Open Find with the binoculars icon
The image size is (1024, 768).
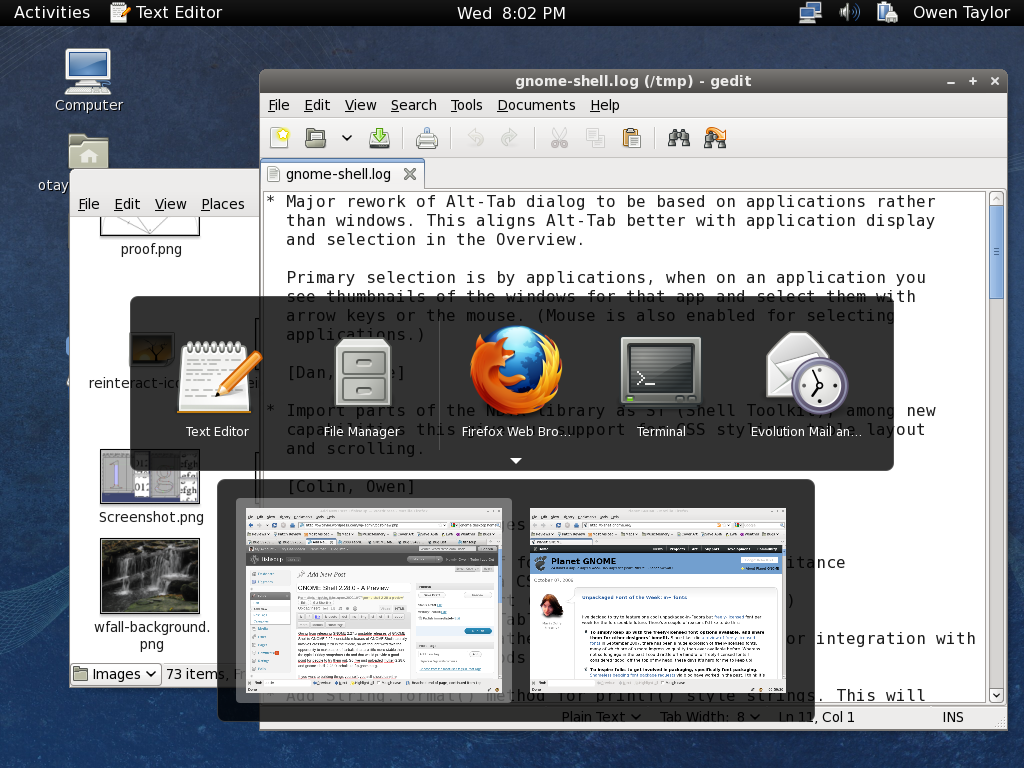pyautogui.click(x=679, y=138)
